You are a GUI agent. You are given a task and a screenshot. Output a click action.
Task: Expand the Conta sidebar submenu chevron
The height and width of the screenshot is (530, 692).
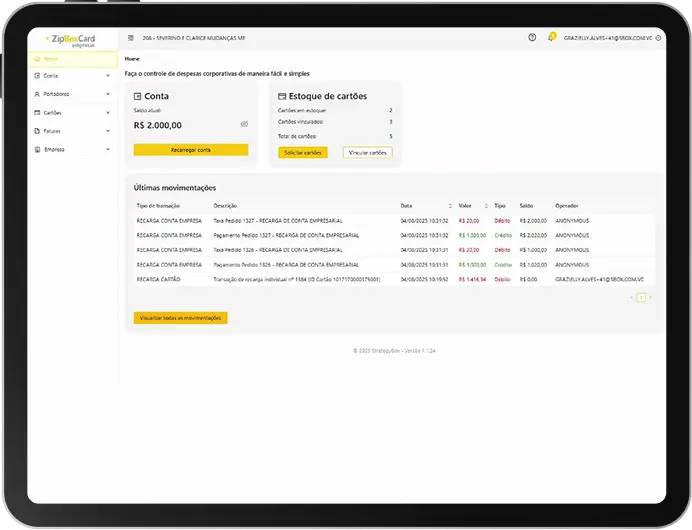point(107,76)
